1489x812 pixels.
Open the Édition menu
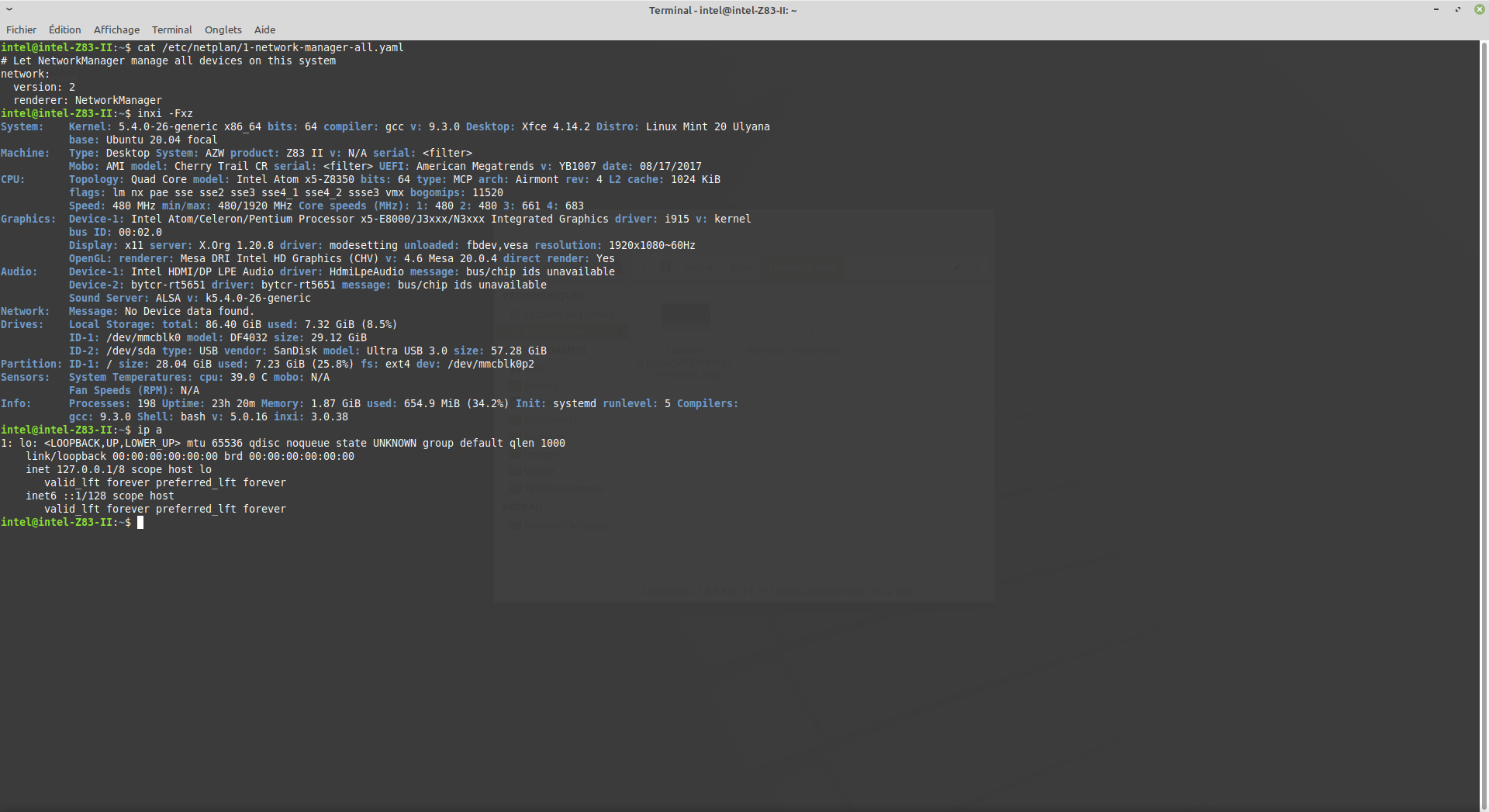[x=64, y=29]
